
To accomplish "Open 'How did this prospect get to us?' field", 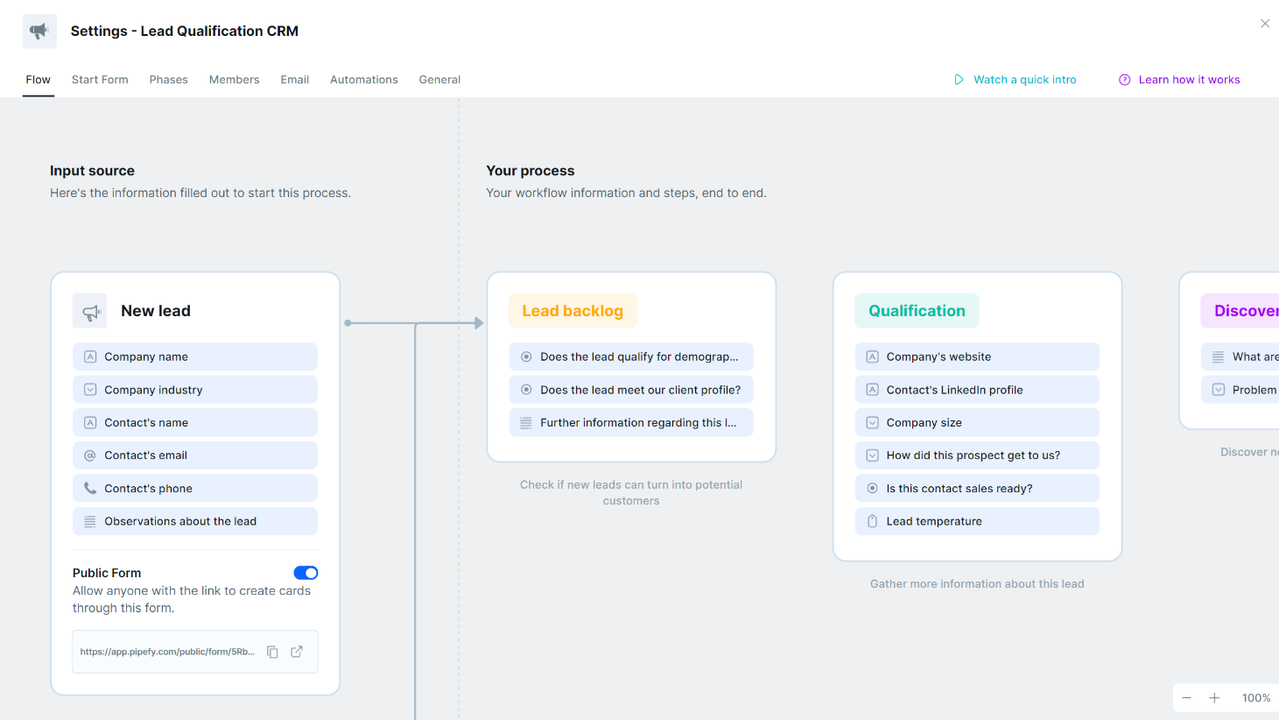I will pos(976,455).
